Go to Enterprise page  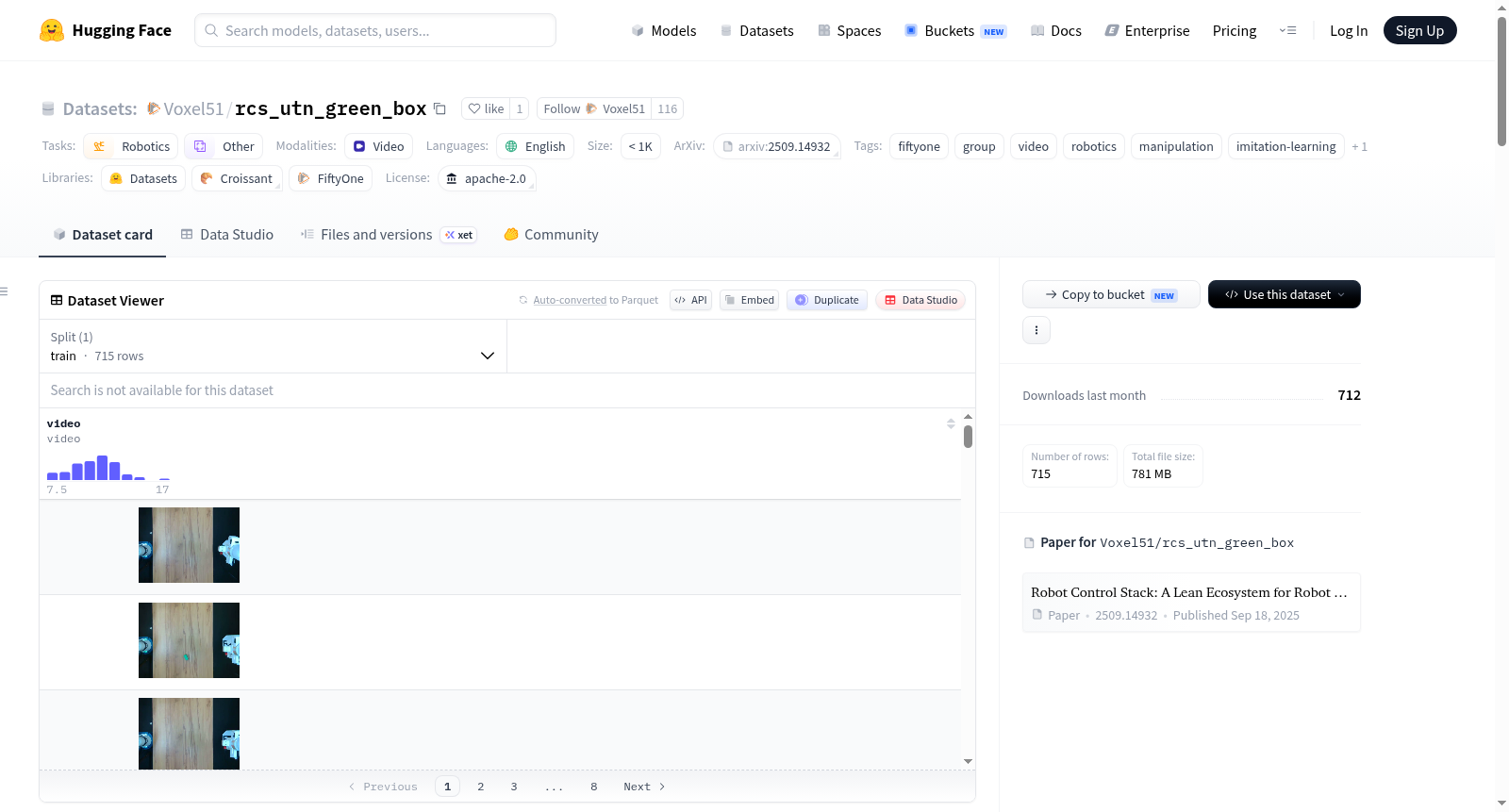[x=1147, y=30]
